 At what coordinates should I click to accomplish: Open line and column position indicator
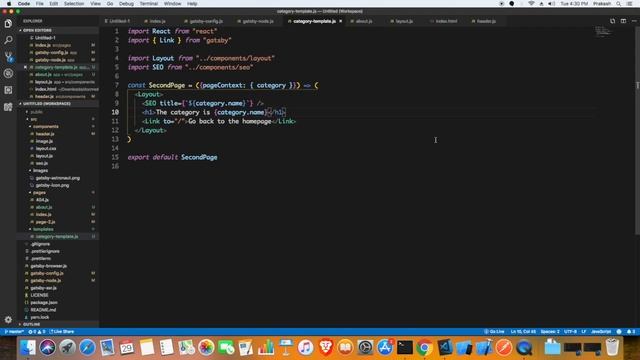[523, 331]
